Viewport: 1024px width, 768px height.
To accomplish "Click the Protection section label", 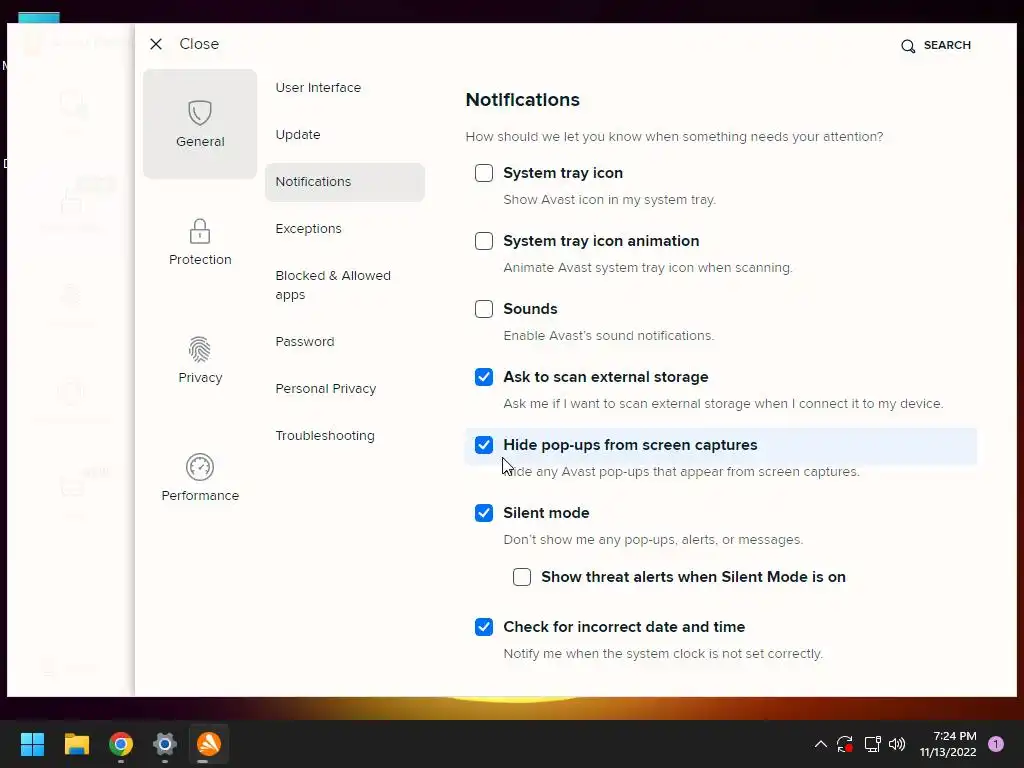I will click(200, 259).
